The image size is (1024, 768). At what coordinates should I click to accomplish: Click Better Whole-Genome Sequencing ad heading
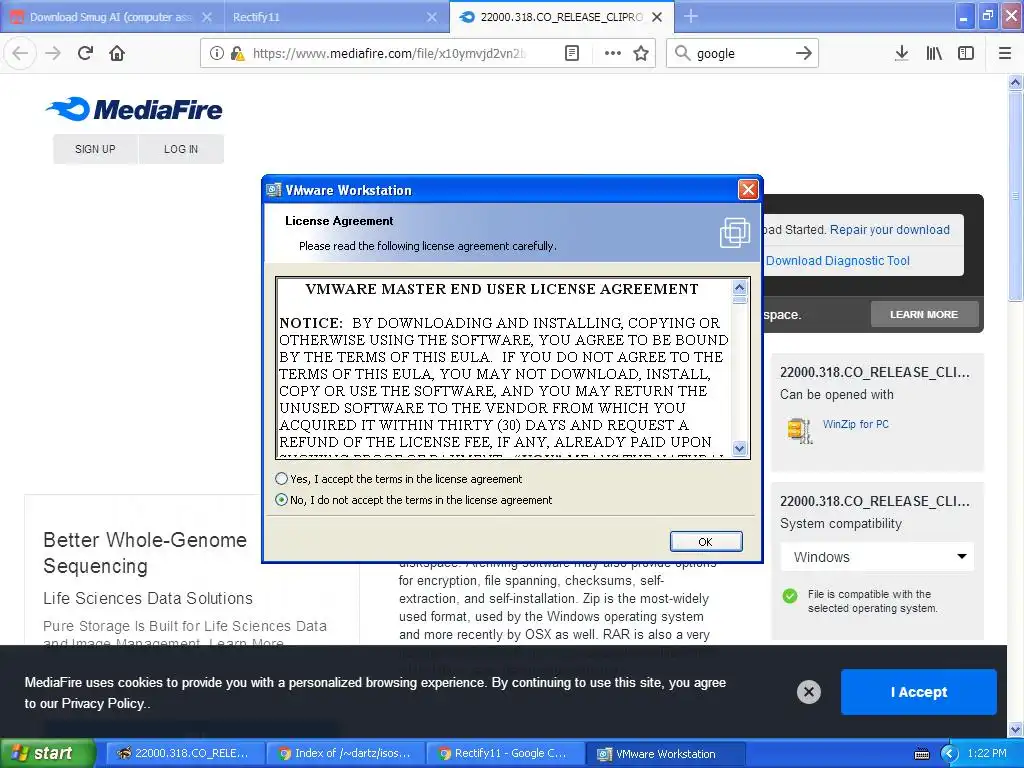(145, 552)
